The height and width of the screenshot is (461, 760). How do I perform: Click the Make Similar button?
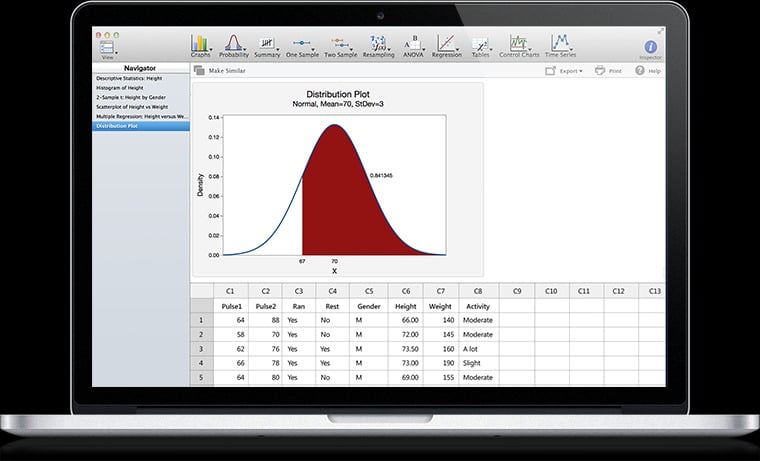tap(220, 71)
